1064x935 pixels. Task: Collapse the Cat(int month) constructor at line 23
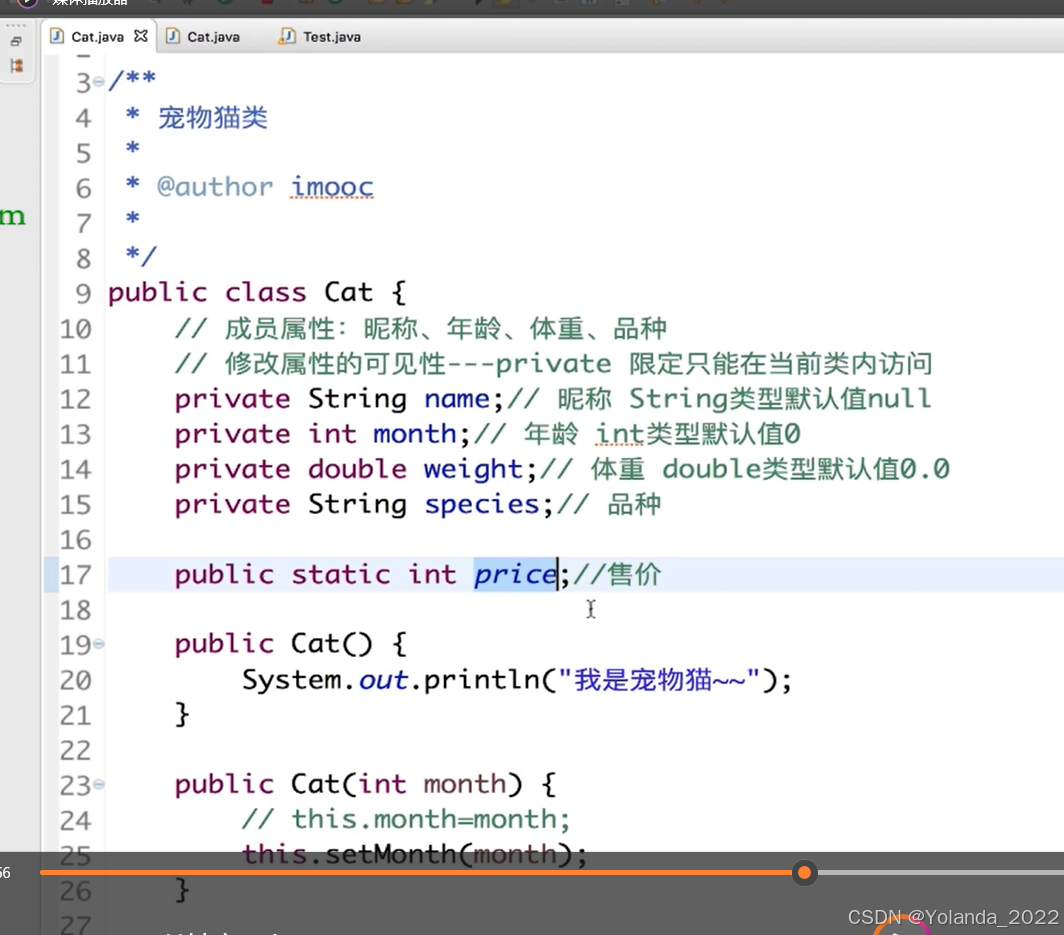[x=98, y=784]
